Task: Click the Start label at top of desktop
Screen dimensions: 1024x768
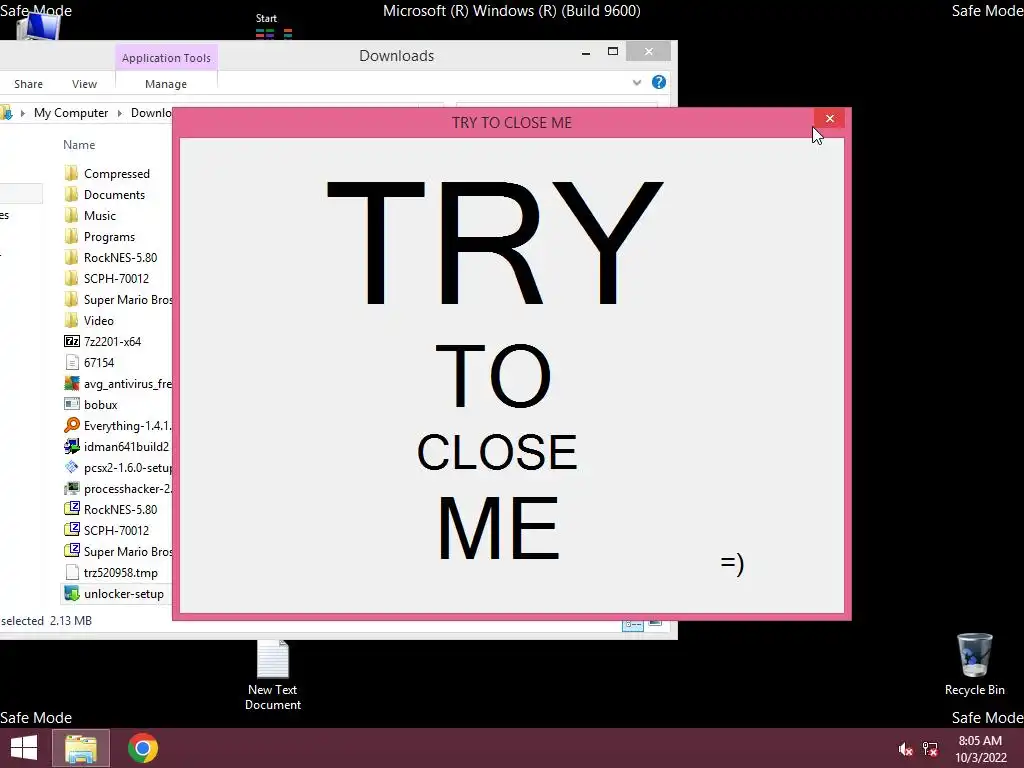Action: coord(266,18)
